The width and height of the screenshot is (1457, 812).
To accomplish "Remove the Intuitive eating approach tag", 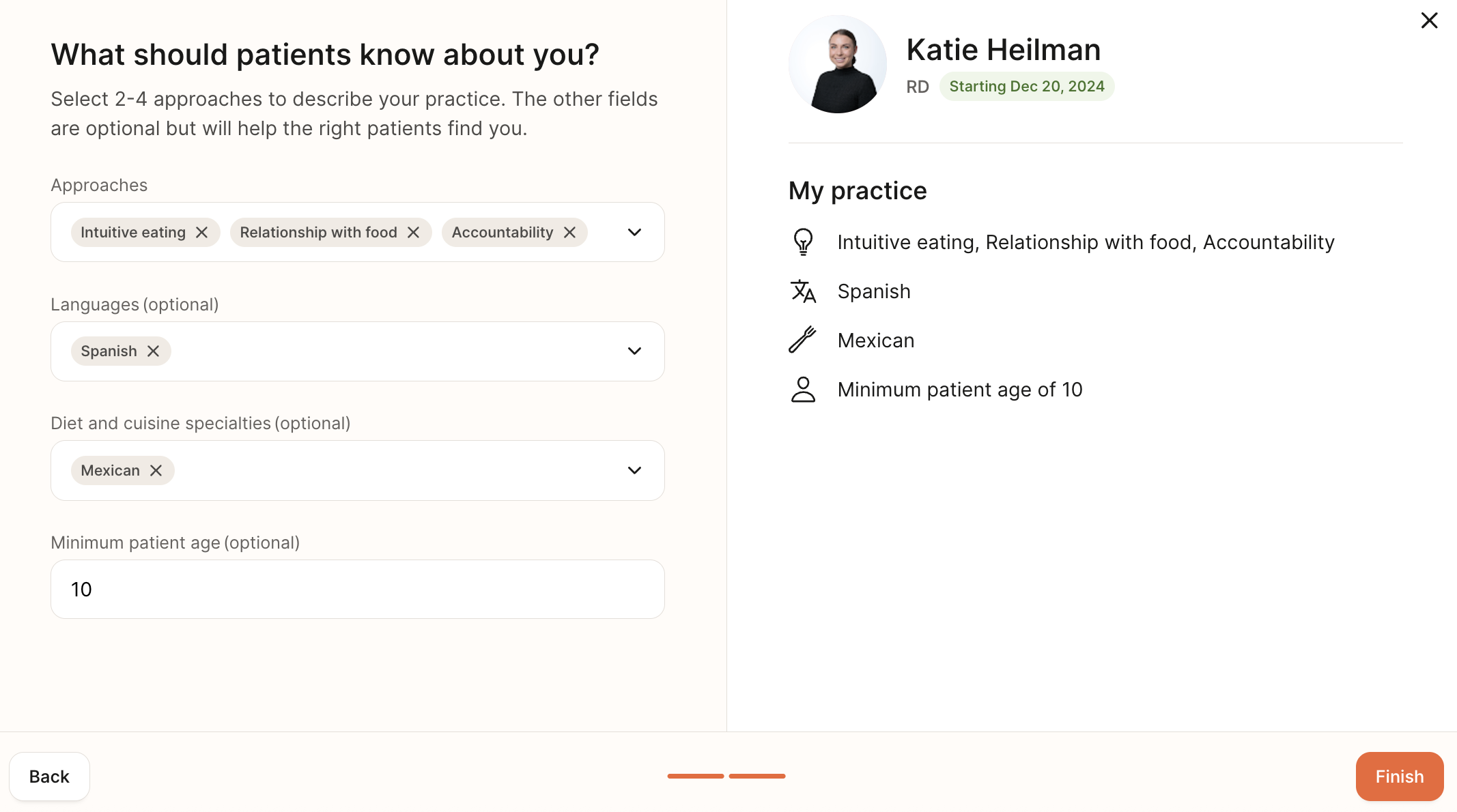I will point(201,233).
